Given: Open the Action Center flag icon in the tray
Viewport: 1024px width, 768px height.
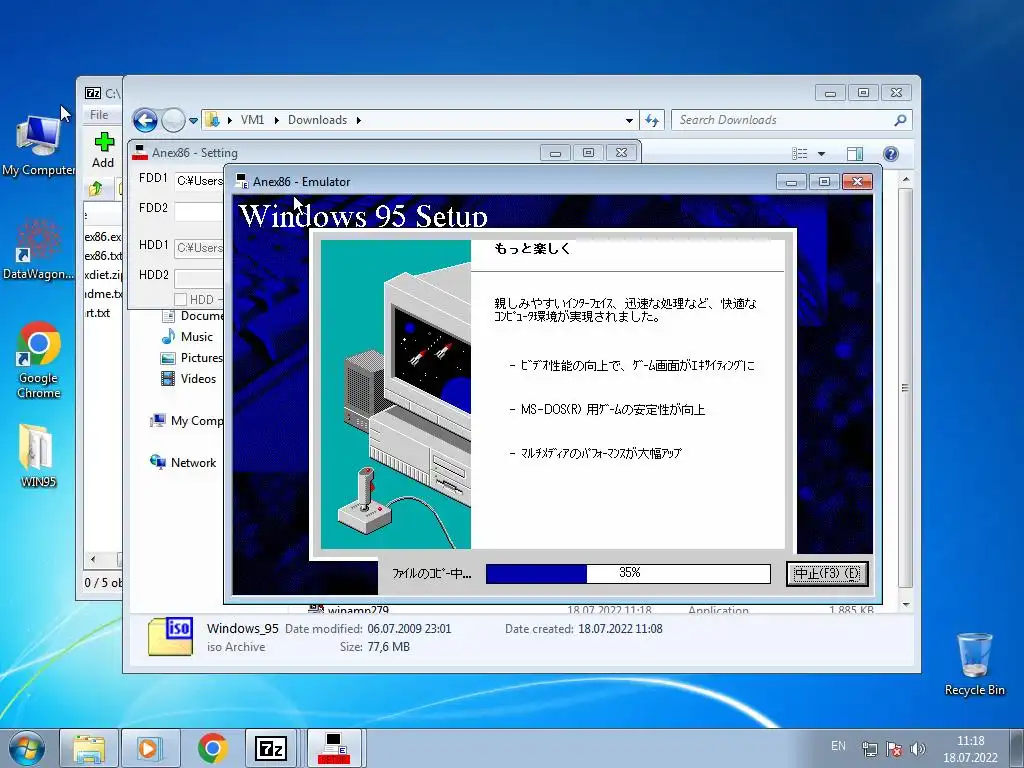Looking at the screenshot, I should click(x=893, y=749).
